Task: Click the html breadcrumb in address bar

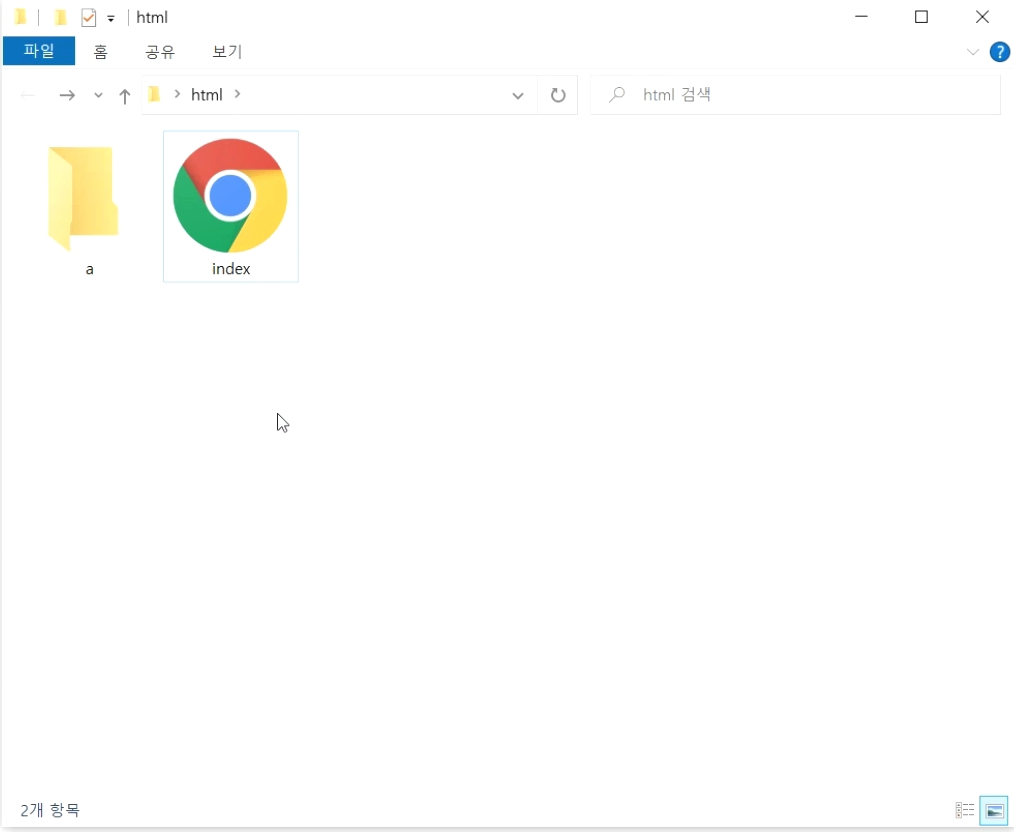Action: 207,95
